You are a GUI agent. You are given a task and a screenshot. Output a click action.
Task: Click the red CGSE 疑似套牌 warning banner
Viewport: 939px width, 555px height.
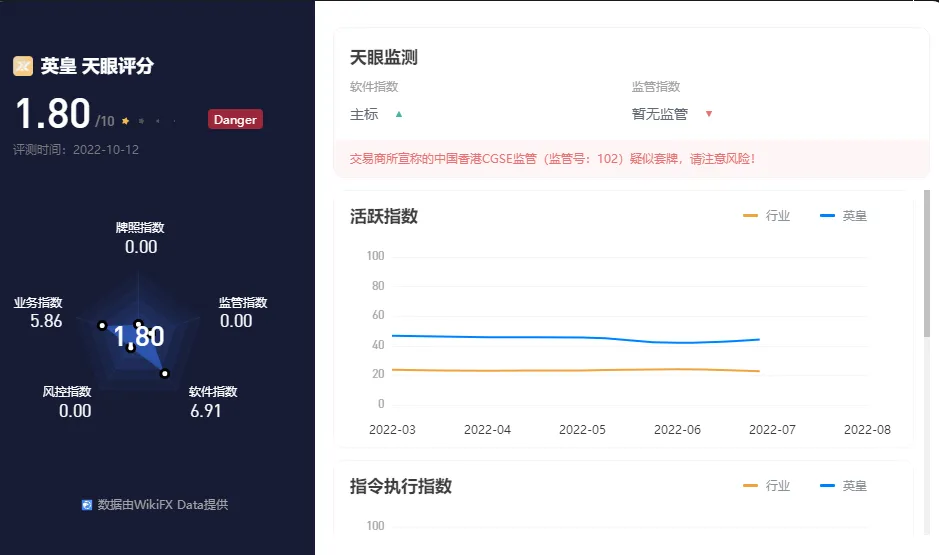pos(631,159)
